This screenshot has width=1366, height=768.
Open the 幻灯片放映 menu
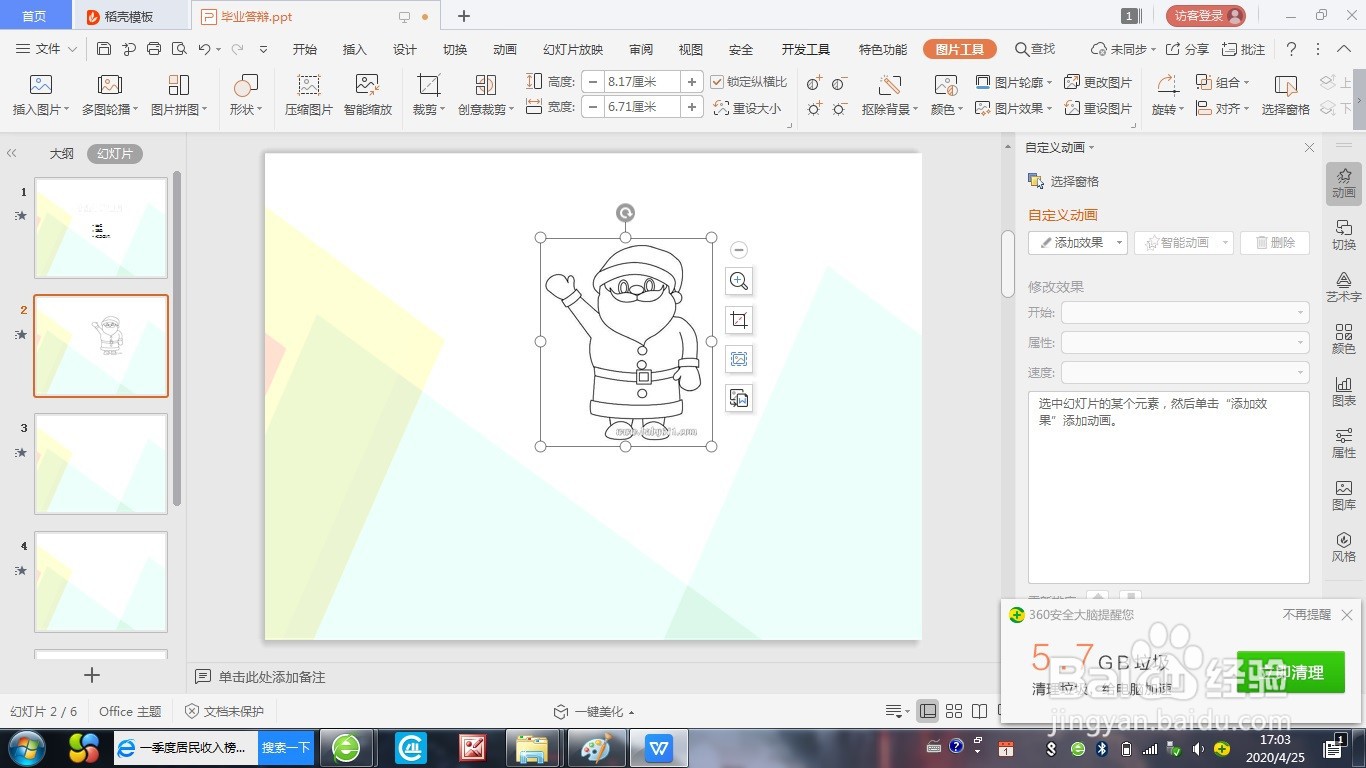pyautogui.click(x=571, y=48)
